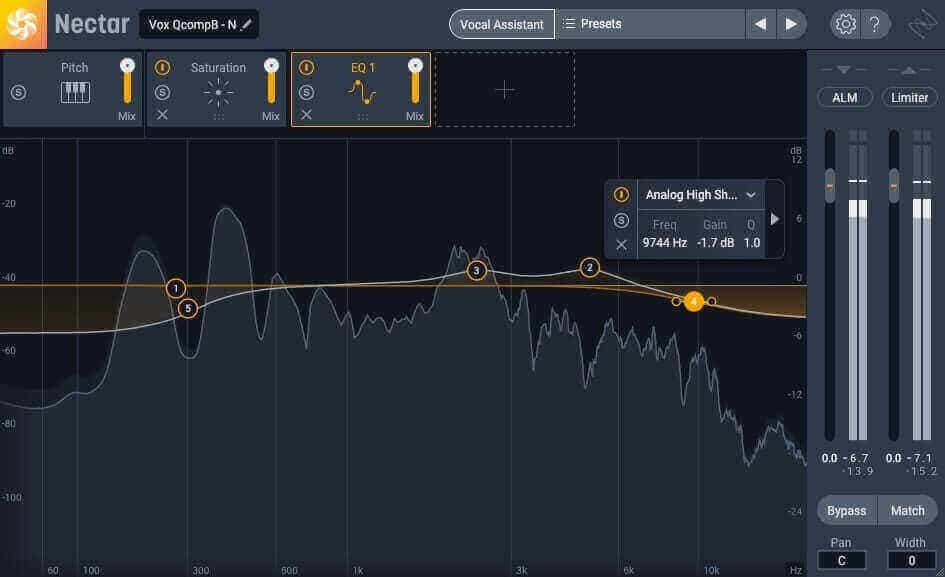Image resolution: width=945 pixels, height=577 pixels.
Task: Click the Bypass button
Action: coord(846,511)
